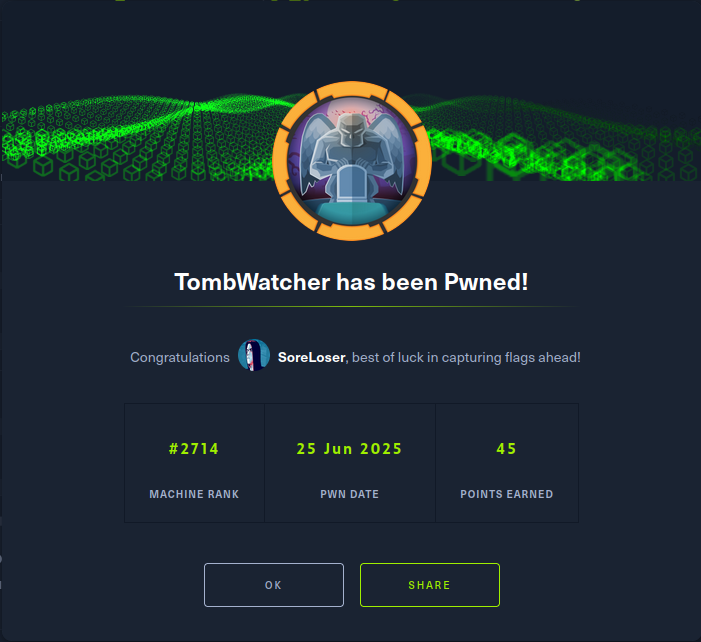Click the orange difficulty ring around avatar
The image size is (701, 642).
click(279, 161)
